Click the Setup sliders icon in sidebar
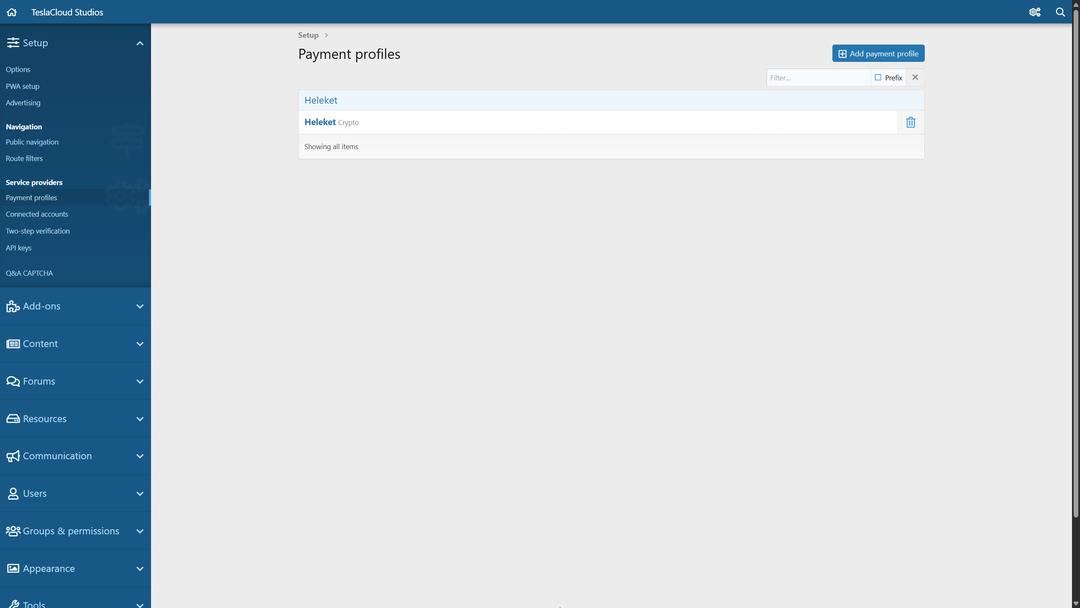 pos(12,42)
